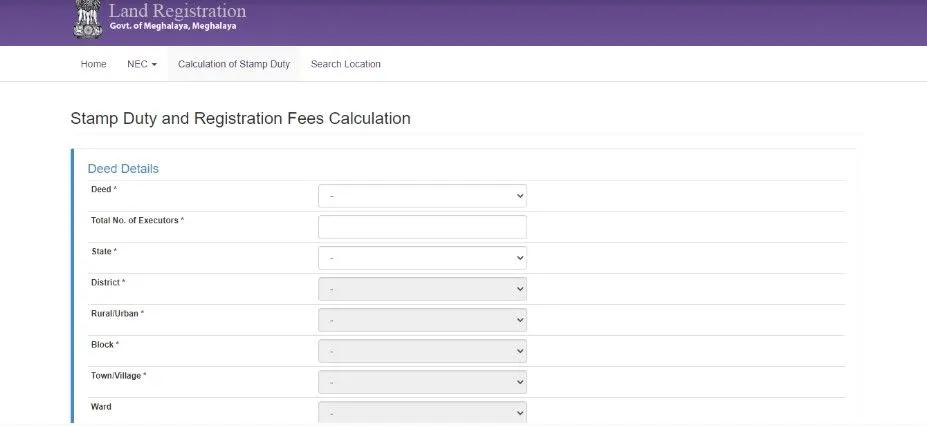Screen dimensions: 927x426
Task: Open the Town/Village dropdown
Action: [421, 382]
